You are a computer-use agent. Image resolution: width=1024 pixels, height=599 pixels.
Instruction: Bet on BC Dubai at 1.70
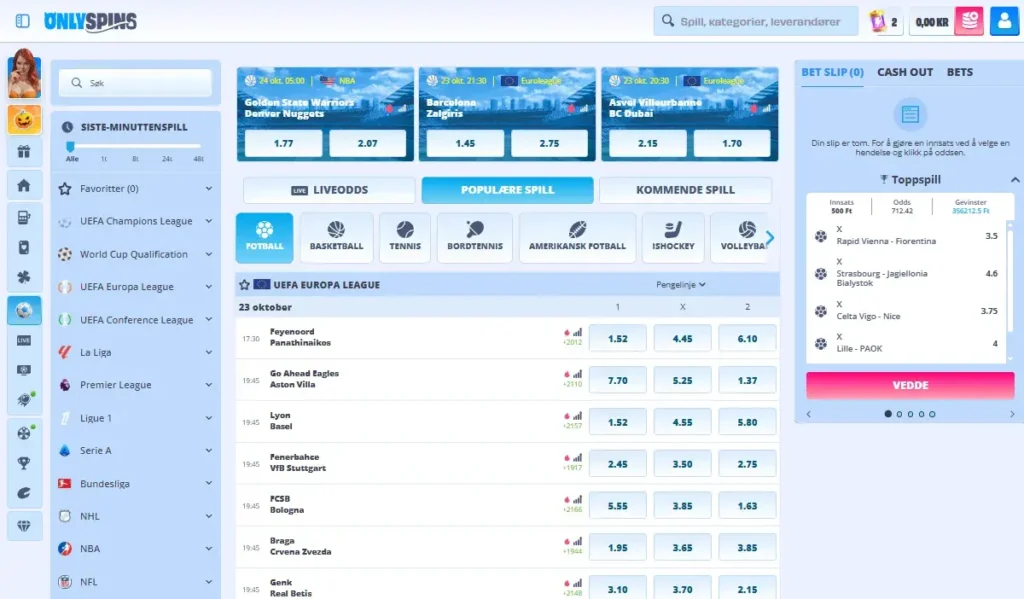[x=731, y=143]
